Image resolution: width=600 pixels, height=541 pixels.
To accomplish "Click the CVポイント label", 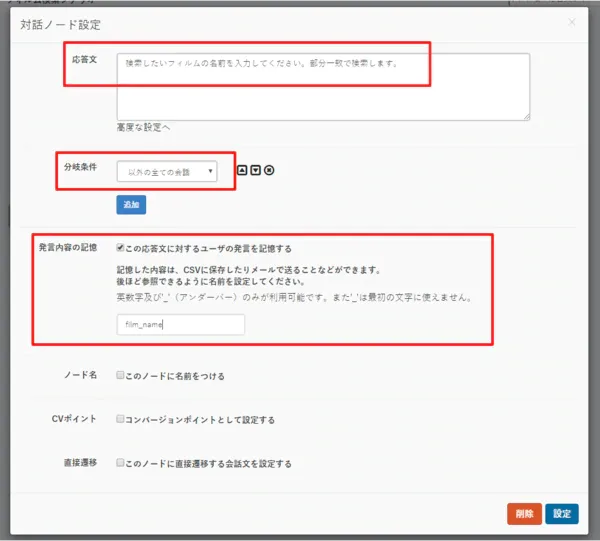I will tap(74, 420).
